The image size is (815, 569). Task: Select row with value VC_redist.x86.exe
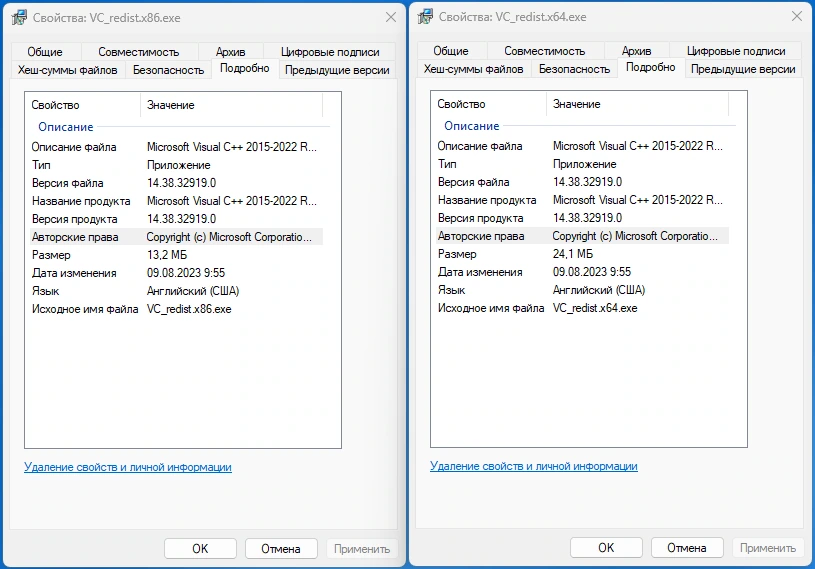coord(176,309)
